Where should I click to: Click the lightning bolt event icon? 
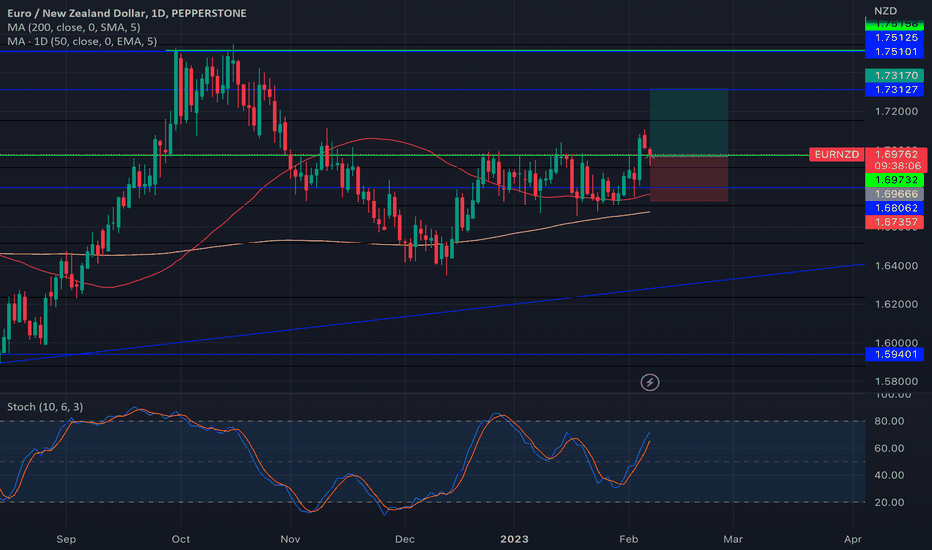coord(650,382)
